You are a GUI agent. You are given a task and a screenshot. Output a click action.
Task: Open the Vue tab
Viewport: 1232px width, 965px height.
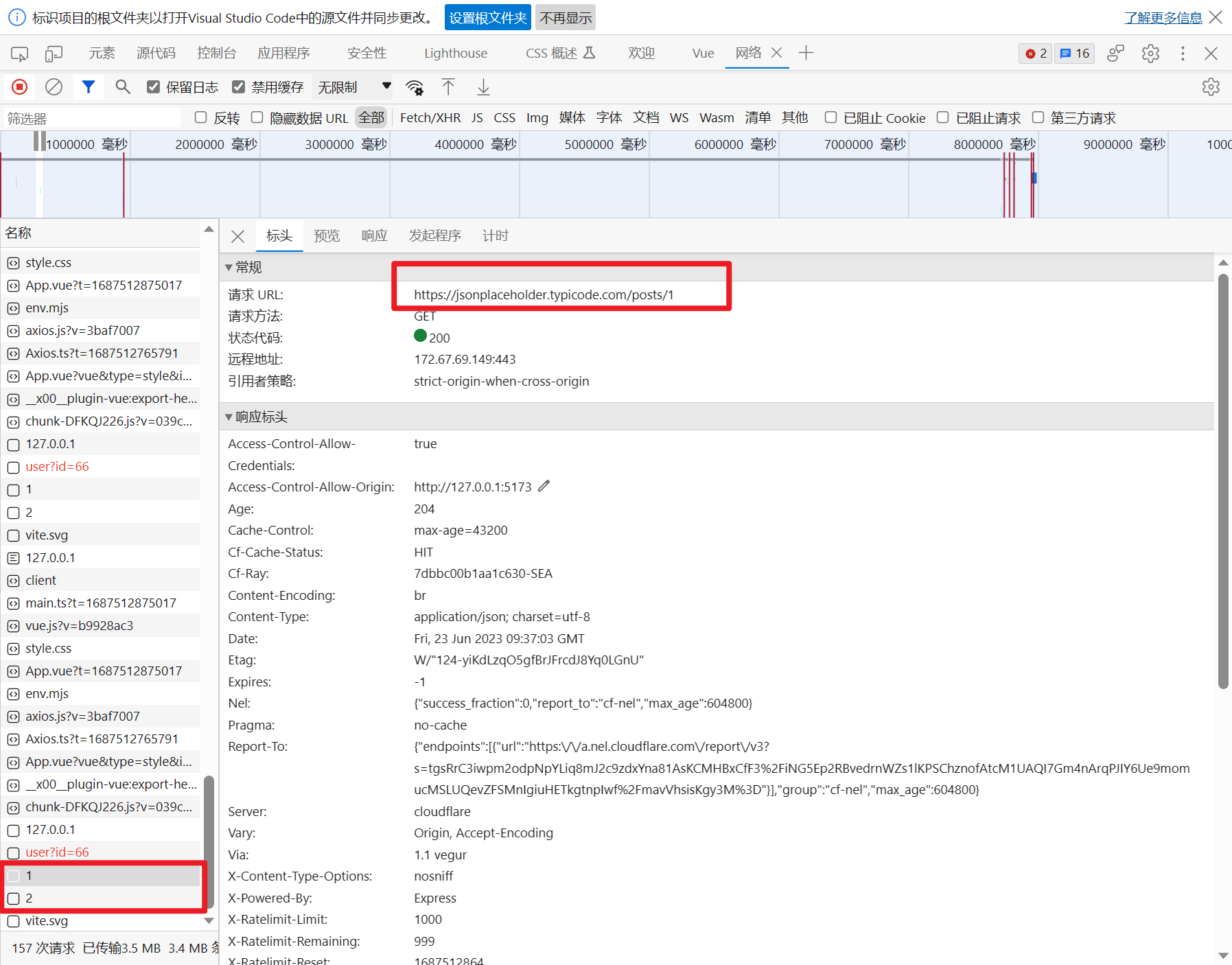pyautogui.click(x=703, y=53)
